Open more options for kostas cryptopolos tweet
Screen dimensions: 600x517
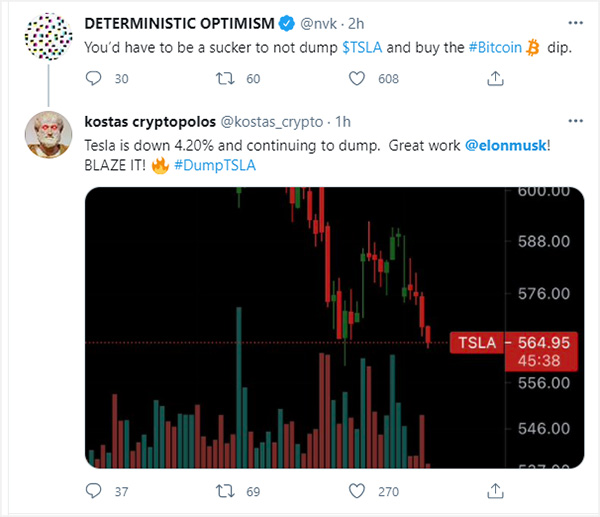[x=576, y=121]
